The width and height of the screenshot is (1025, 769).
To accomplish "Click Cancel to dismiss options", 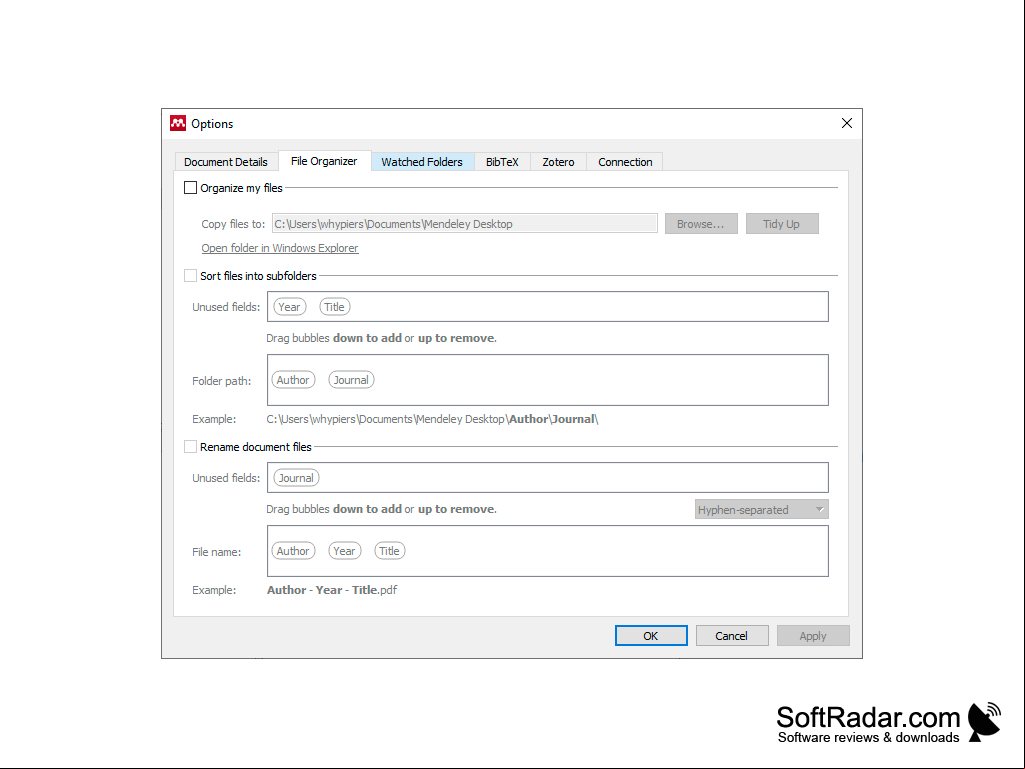I will (x=731, y=636).
